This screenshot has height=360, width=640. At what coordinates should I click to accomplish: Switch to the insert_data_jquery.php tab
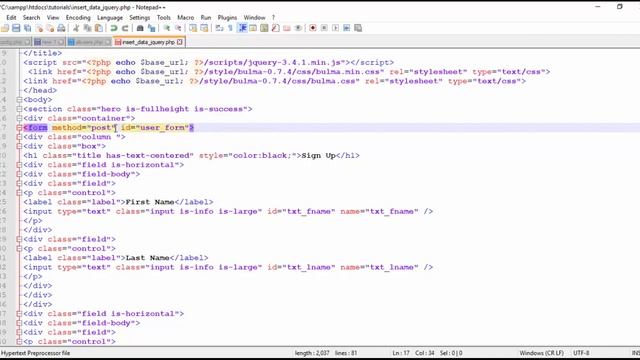tap(149, 42)
